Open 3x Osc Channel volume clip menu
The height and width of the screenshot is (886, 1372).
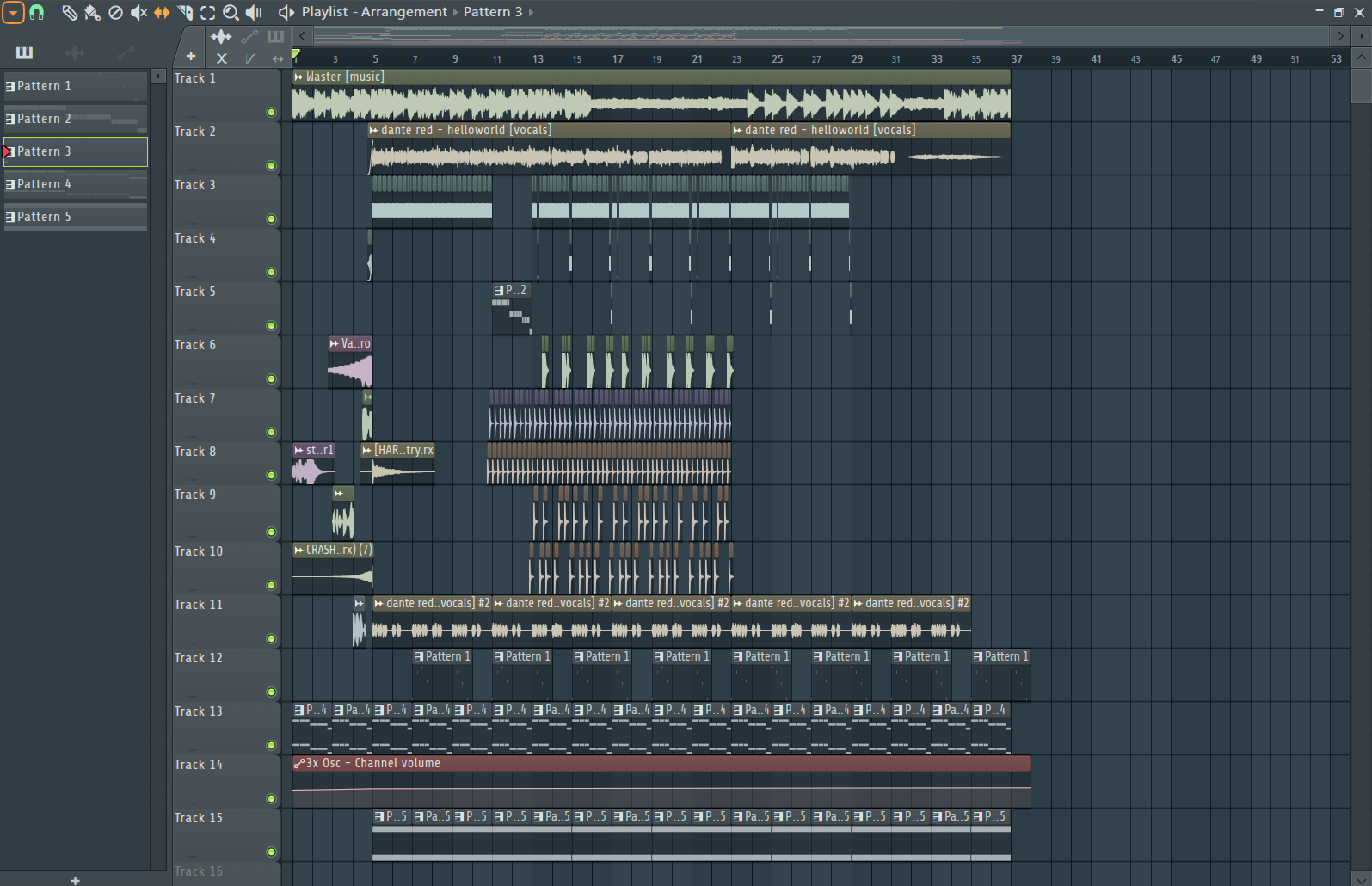coord(299,763)
